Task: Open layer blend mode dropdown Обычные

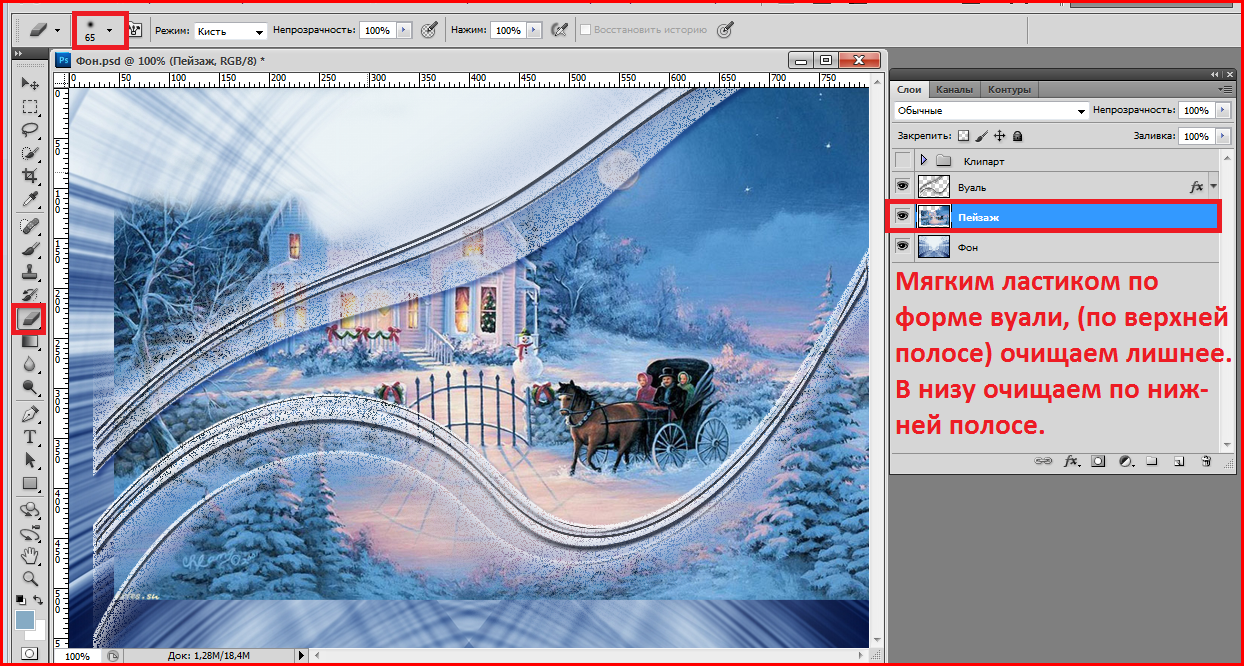Action: point(991,110)
